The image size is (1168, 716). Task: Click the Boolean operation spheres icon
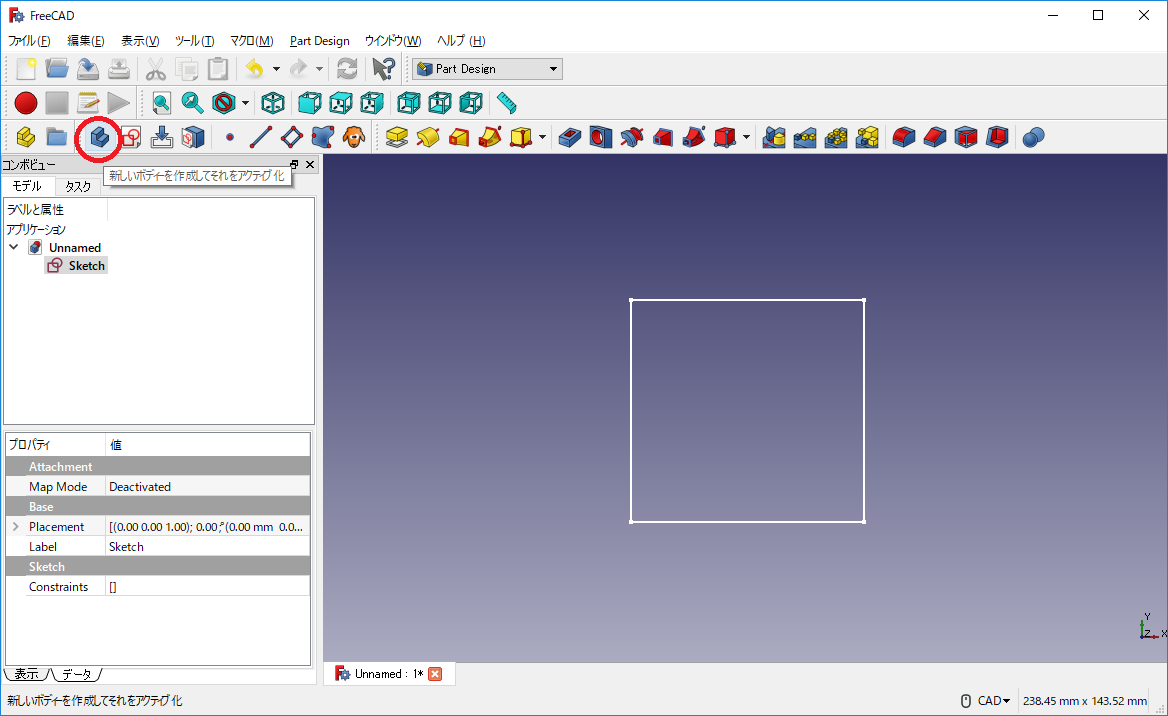point(1033,137)
